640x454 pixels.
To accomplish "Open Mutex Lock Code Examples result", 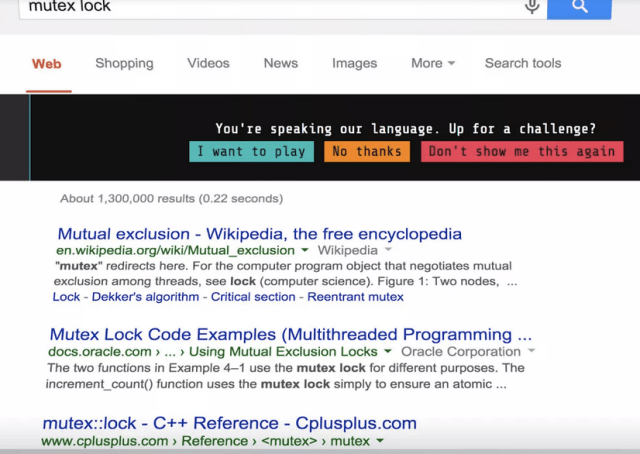I will (291, 334).
